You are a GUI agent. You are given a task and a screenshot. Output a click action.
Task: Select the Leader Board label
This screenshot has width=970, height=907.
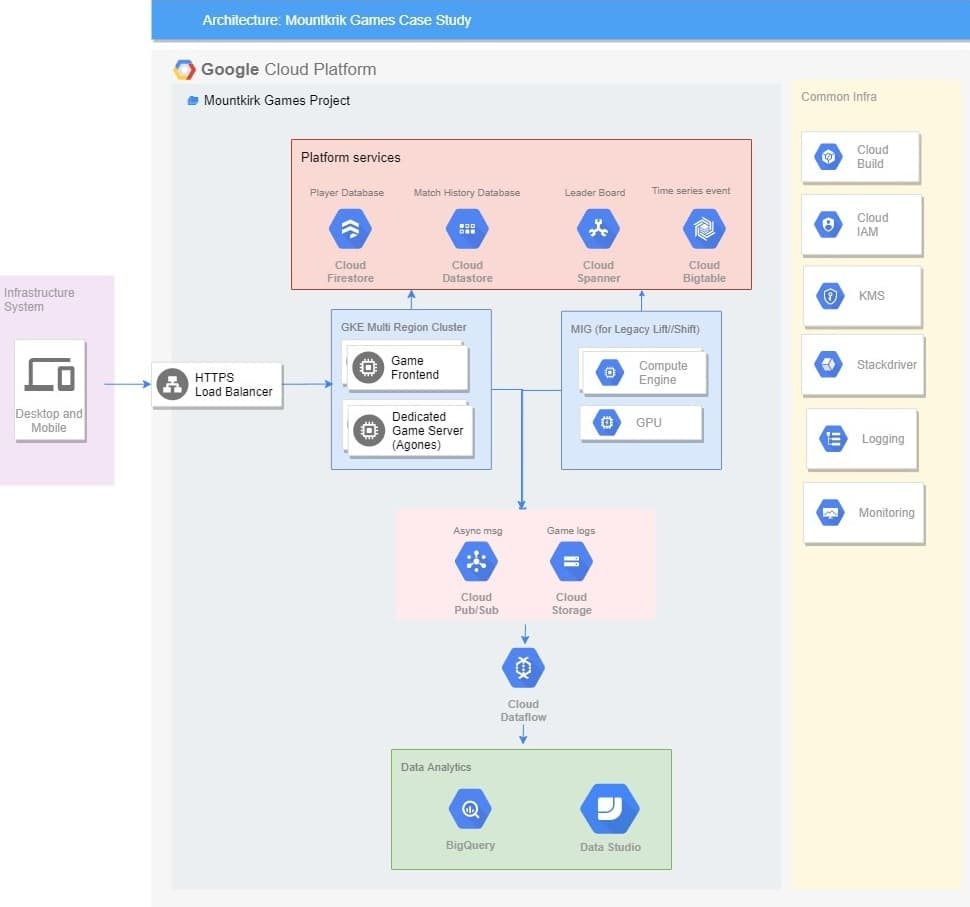(x=595, y=192)
